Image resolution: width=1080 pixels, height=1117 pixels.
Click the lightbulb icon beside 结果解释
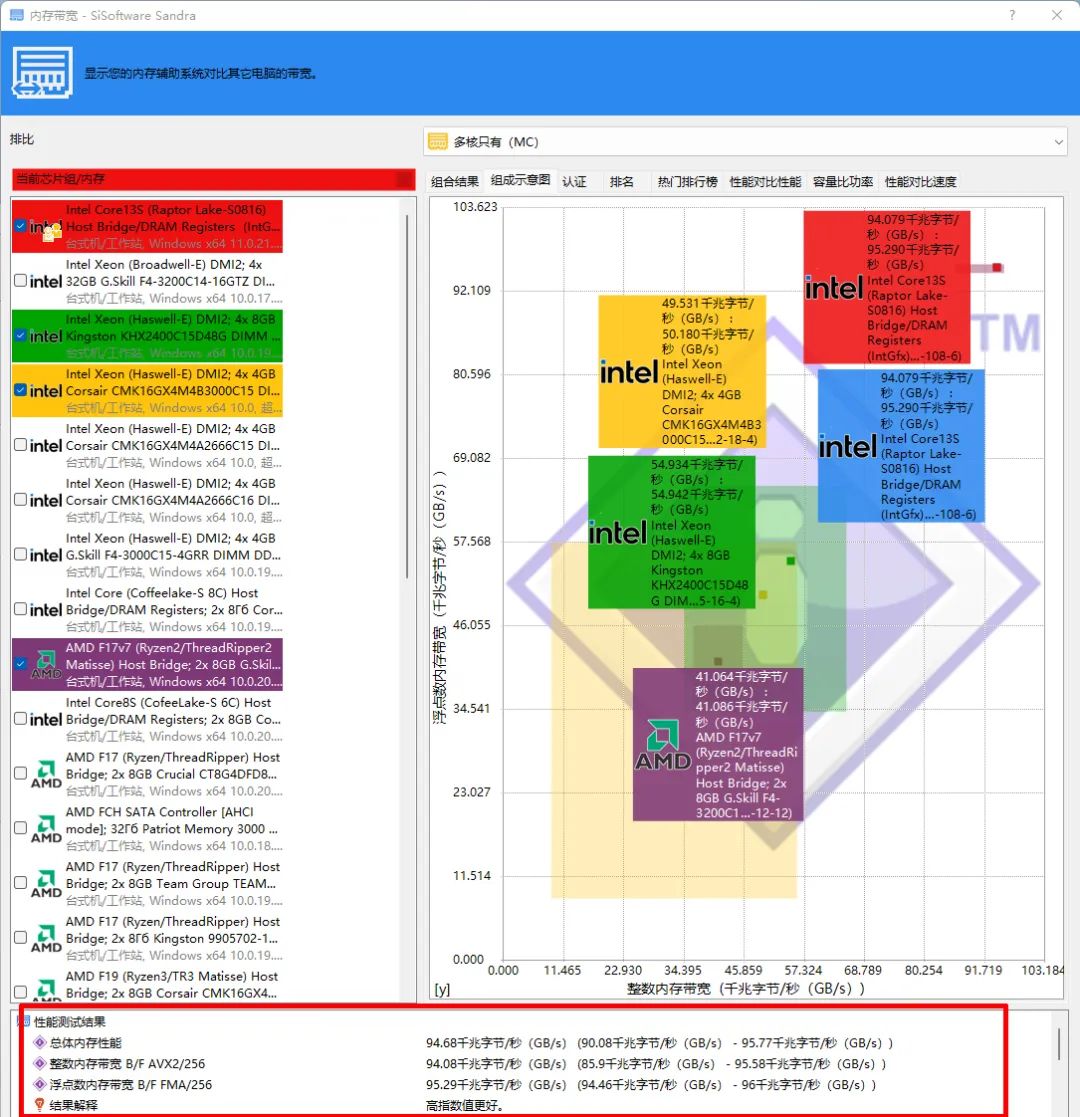coord(40,1105)
